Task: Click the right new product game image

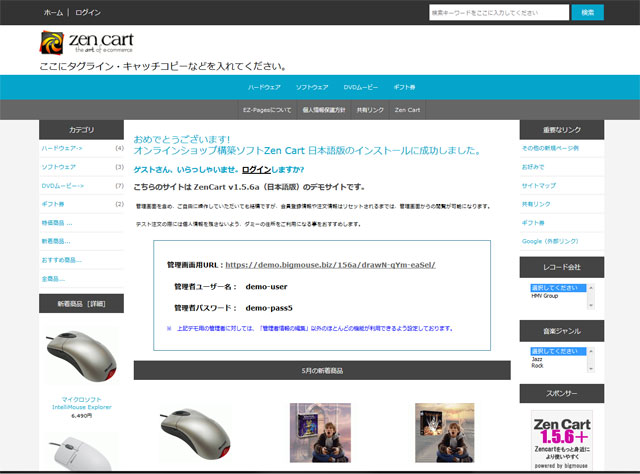Action: 444,433
